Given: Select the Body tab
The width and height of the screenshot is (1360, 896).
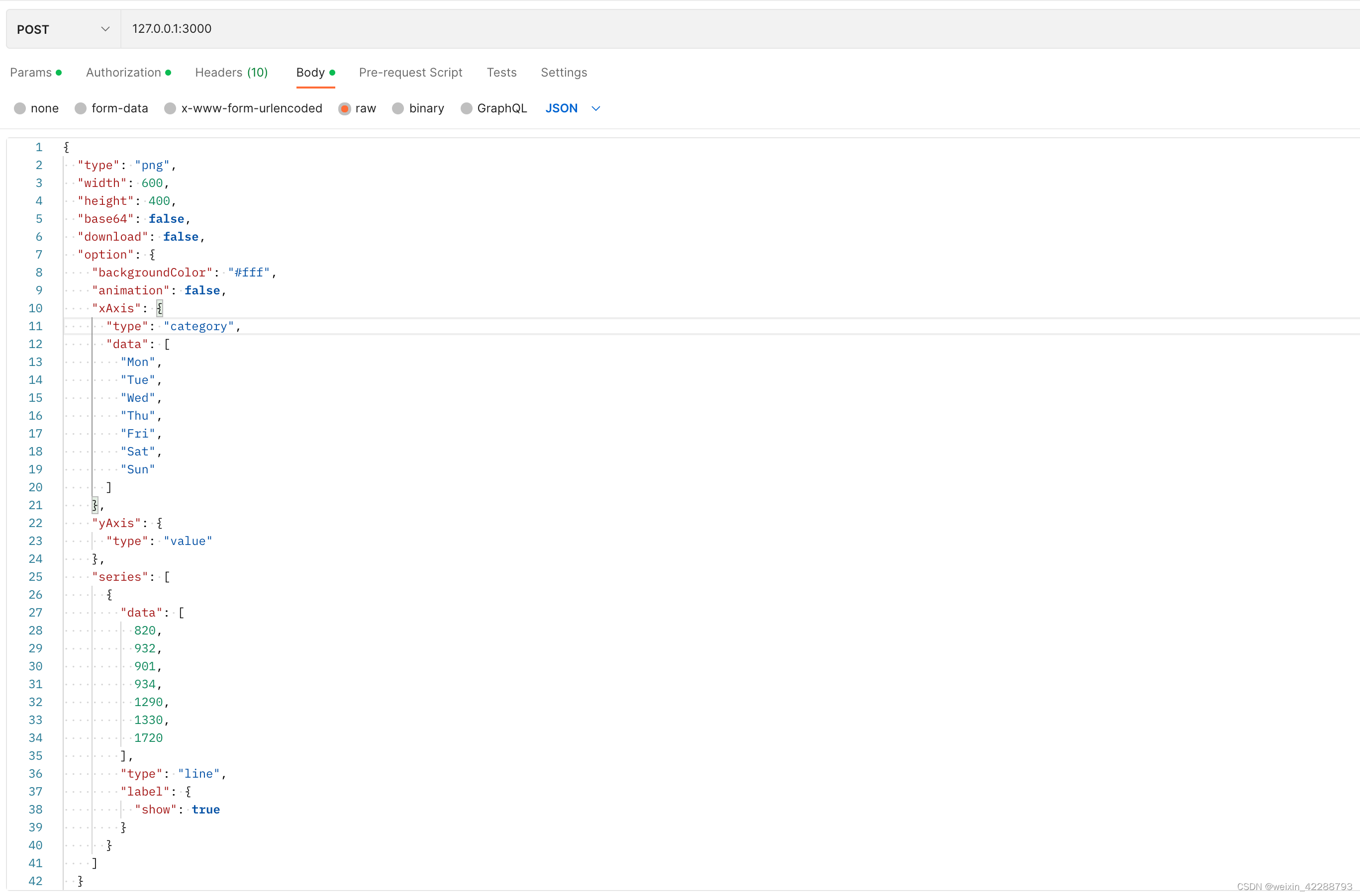Looking at the screenshot, I should (310, 73).
